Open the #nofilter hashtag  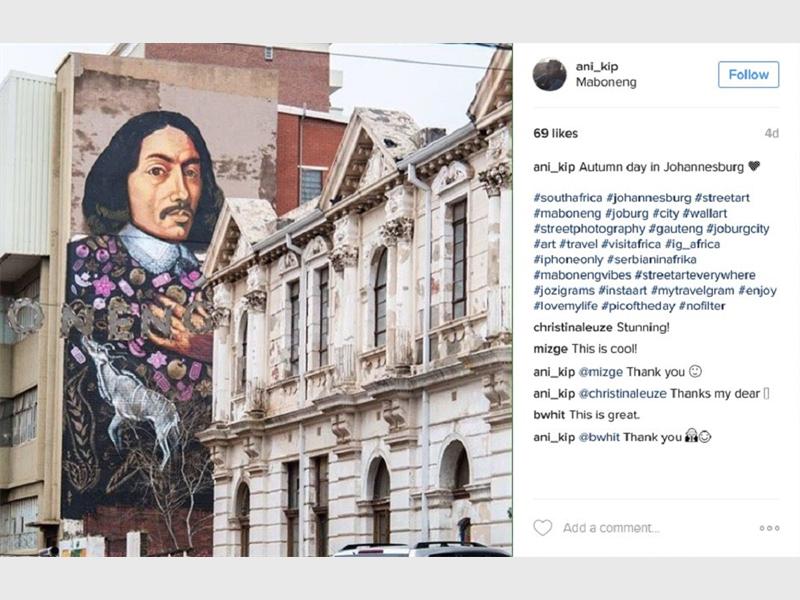pos(702,306)
